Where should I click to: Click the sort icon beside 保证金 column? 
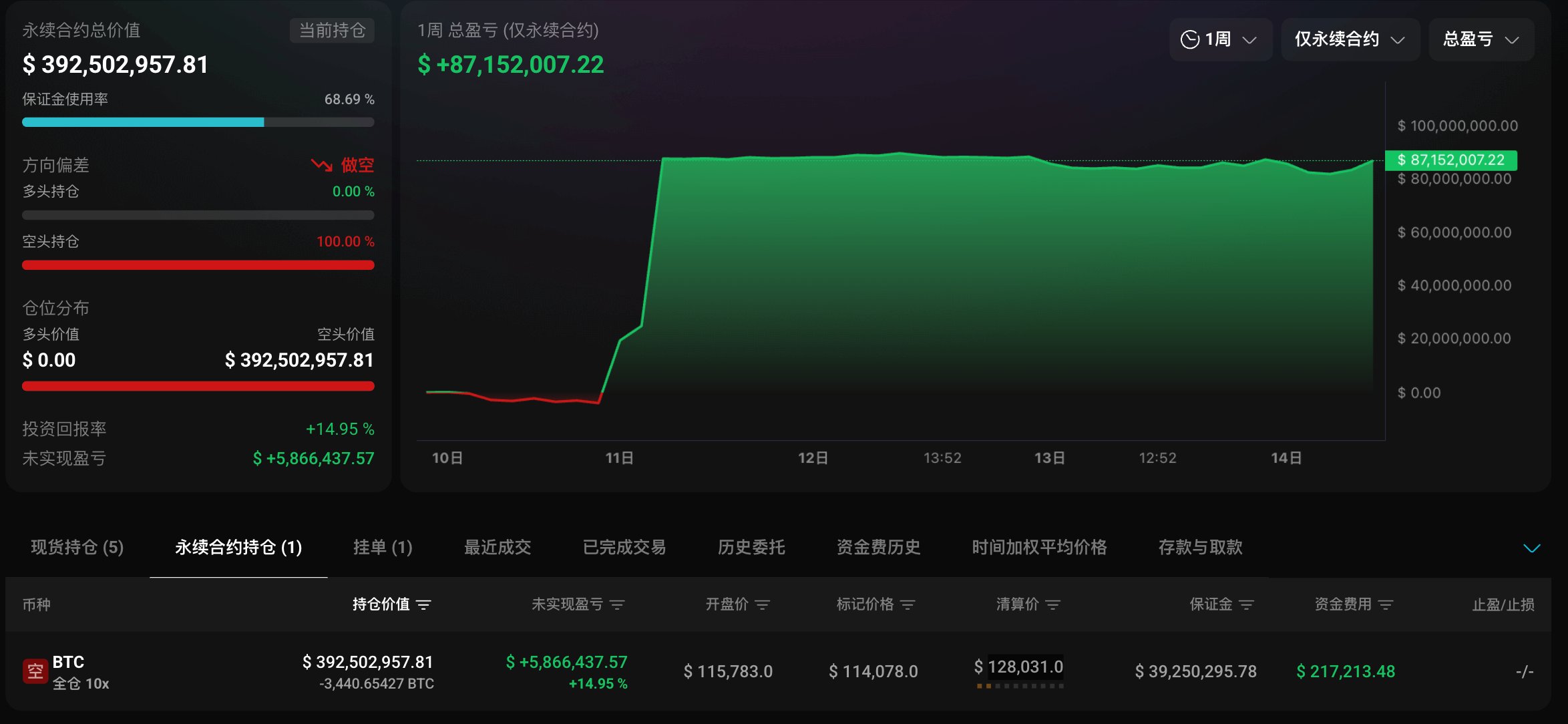click(1246, 605)
